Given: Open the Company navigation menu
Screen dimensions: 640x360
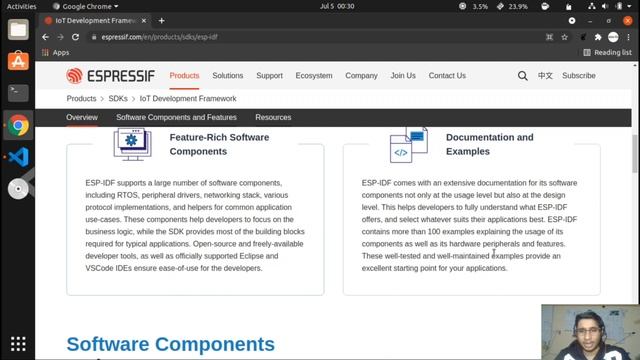Looking at the screenshot, I should pyautogui.click(x=361, y=76).
